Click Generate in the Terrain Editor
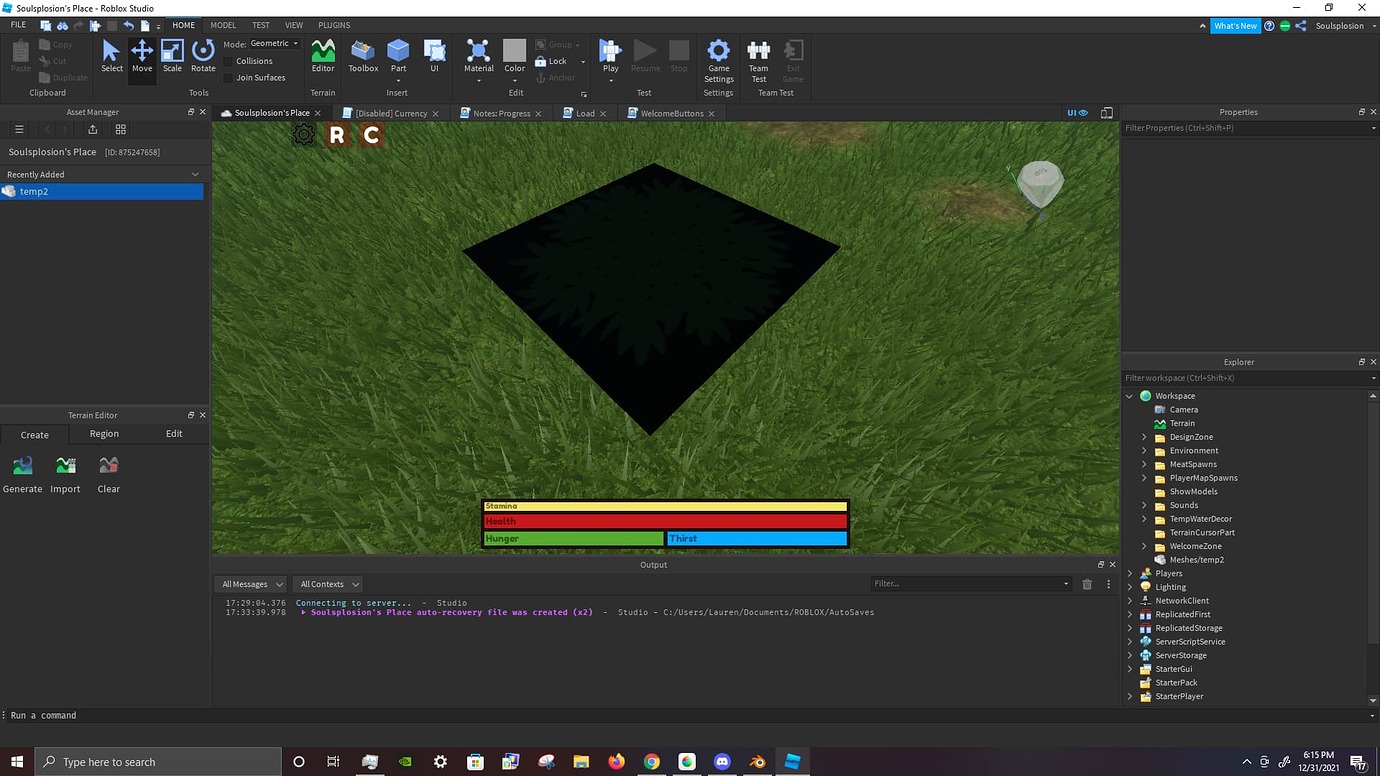The height and width of the screenshot is (776, 1380). (x=22, y=470)
